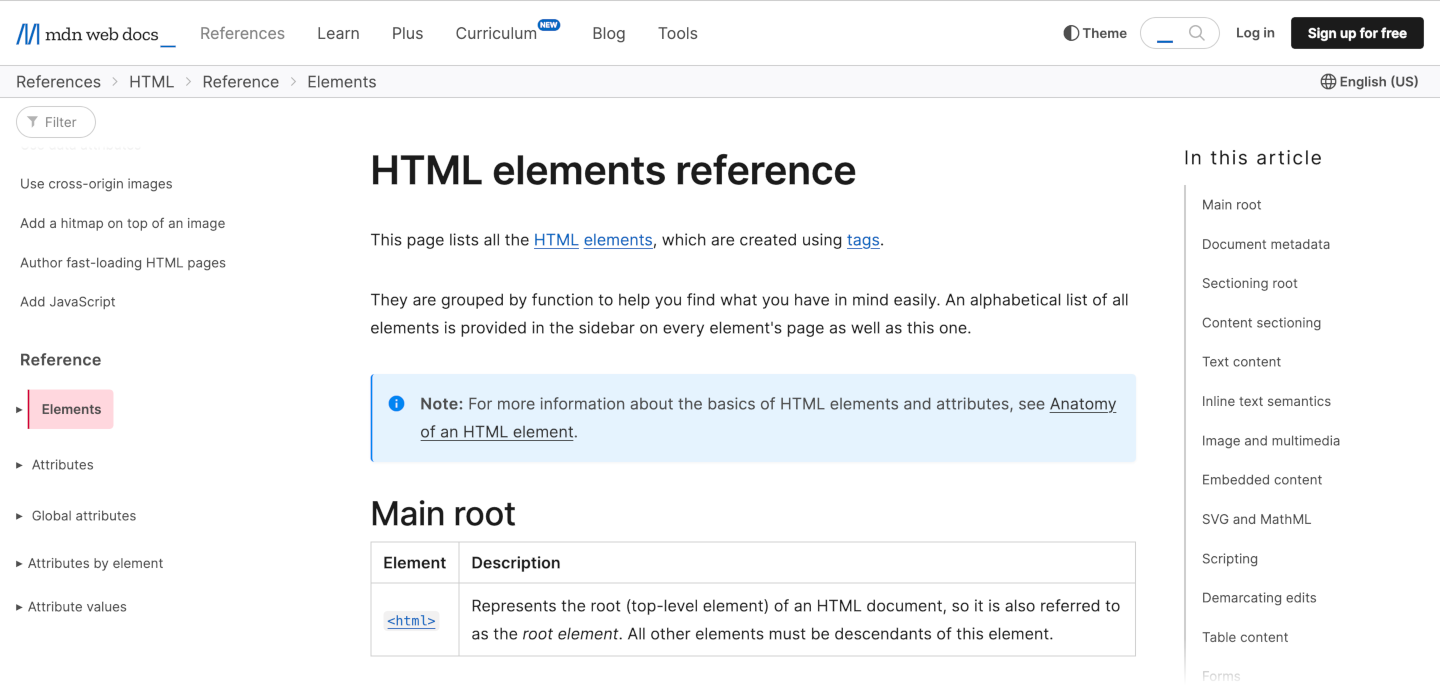Jump to Image and multimedia section

(x=1270, y=441)
